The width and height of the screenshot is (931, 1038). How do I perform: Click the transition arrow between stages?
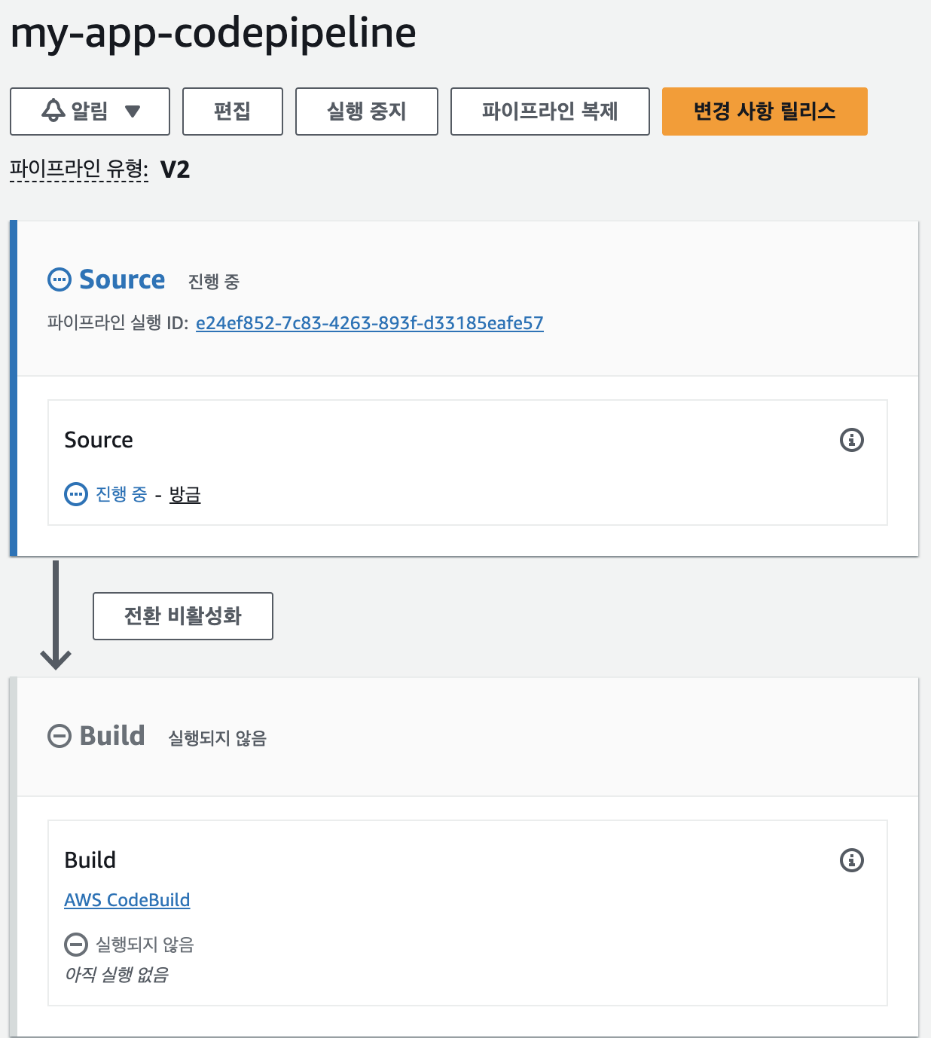56,615
